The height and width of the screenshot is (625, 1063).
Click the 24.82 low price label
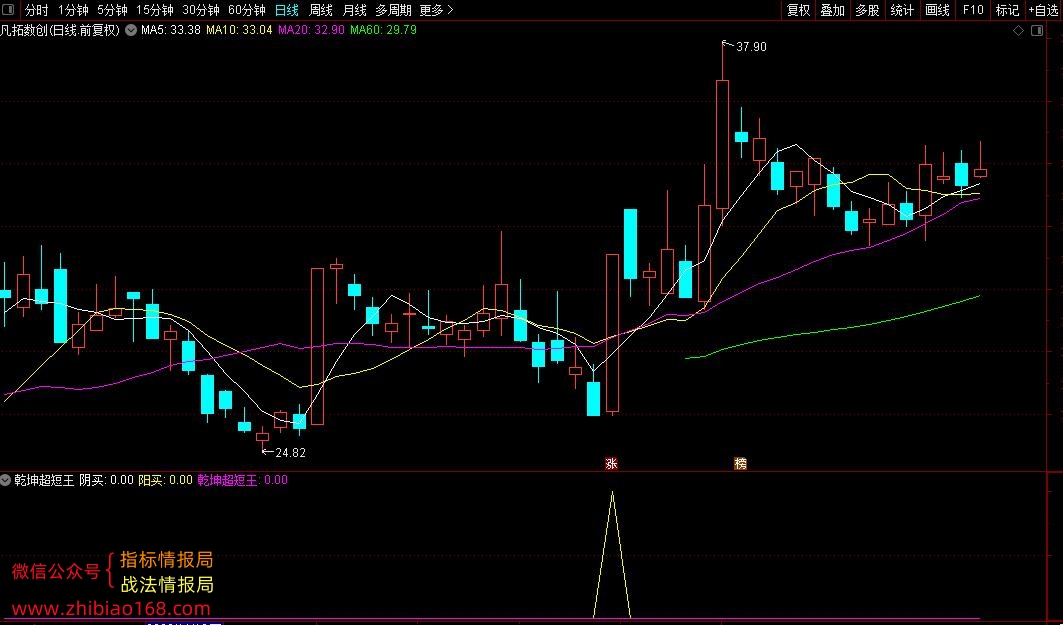pos(290,453)
